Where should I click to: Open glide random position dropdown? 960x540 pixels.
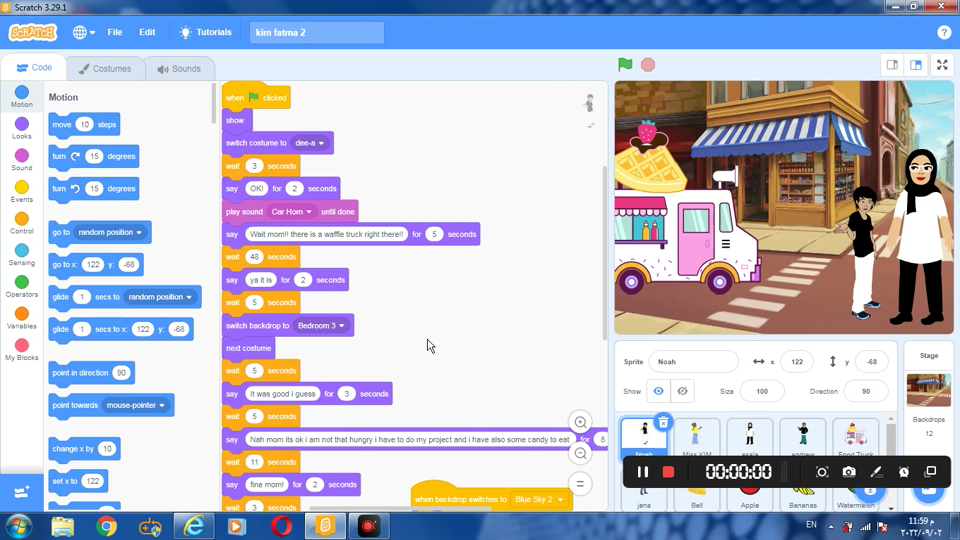click(x=160, y=297)
